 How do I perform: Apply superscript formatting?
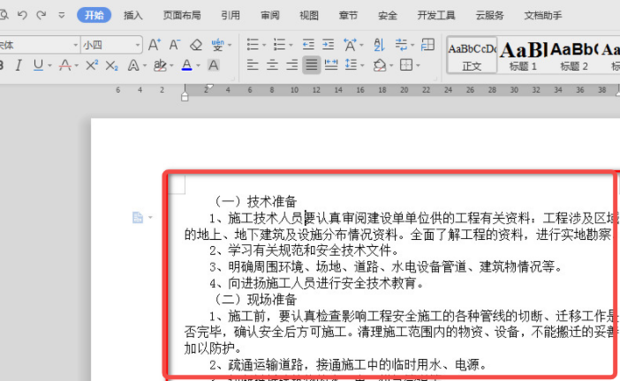(x=92, y=65)
